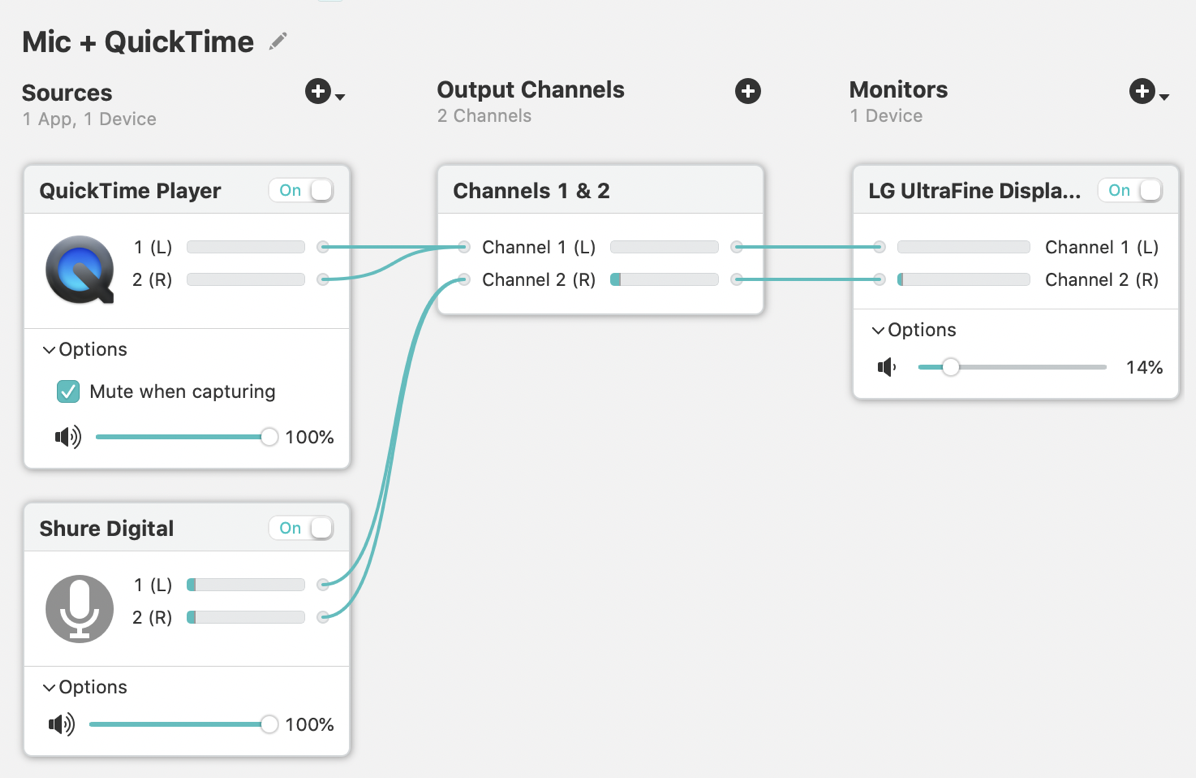Click the Mic + QuickTime session title
The image size is (1196, 778).
click(138, 42)
